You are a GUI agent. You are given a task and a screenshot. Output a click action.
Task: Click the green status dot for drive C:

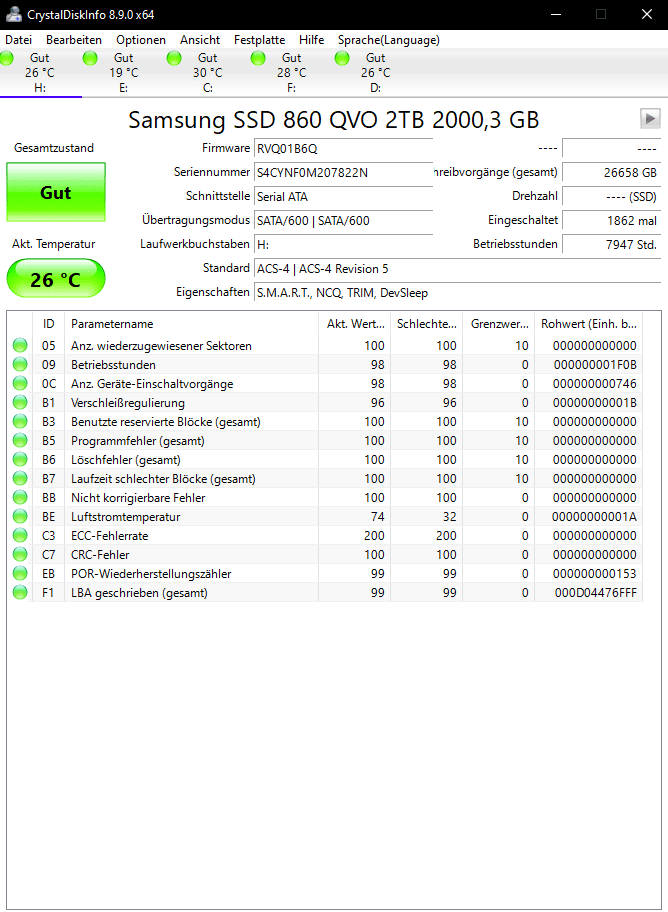tap(174, 58)
